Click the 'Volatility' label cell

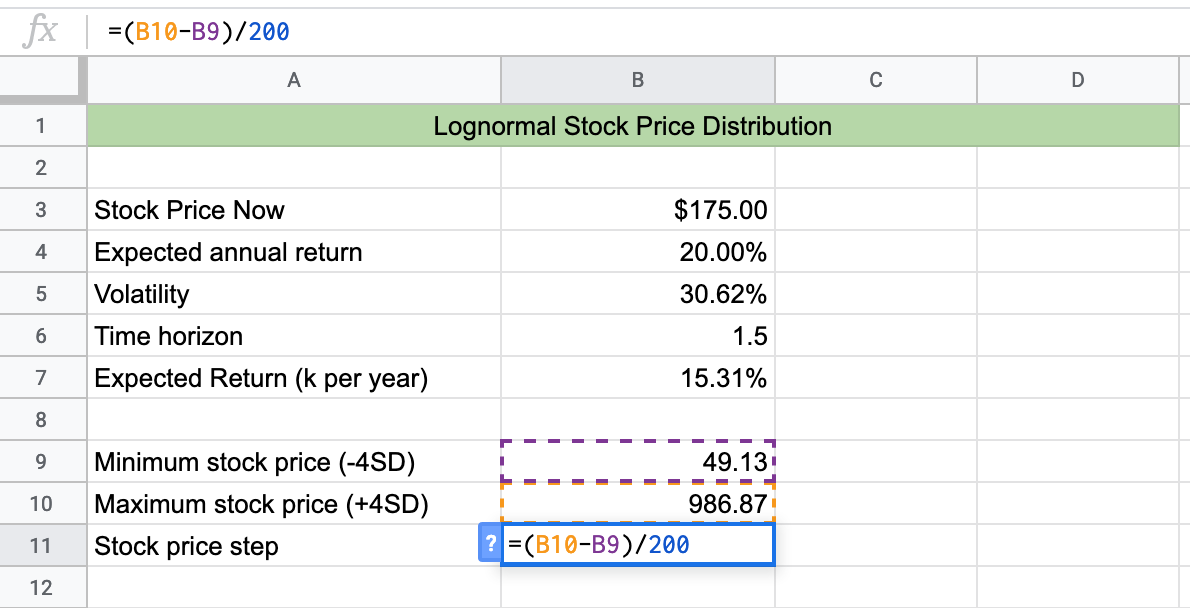294,293
